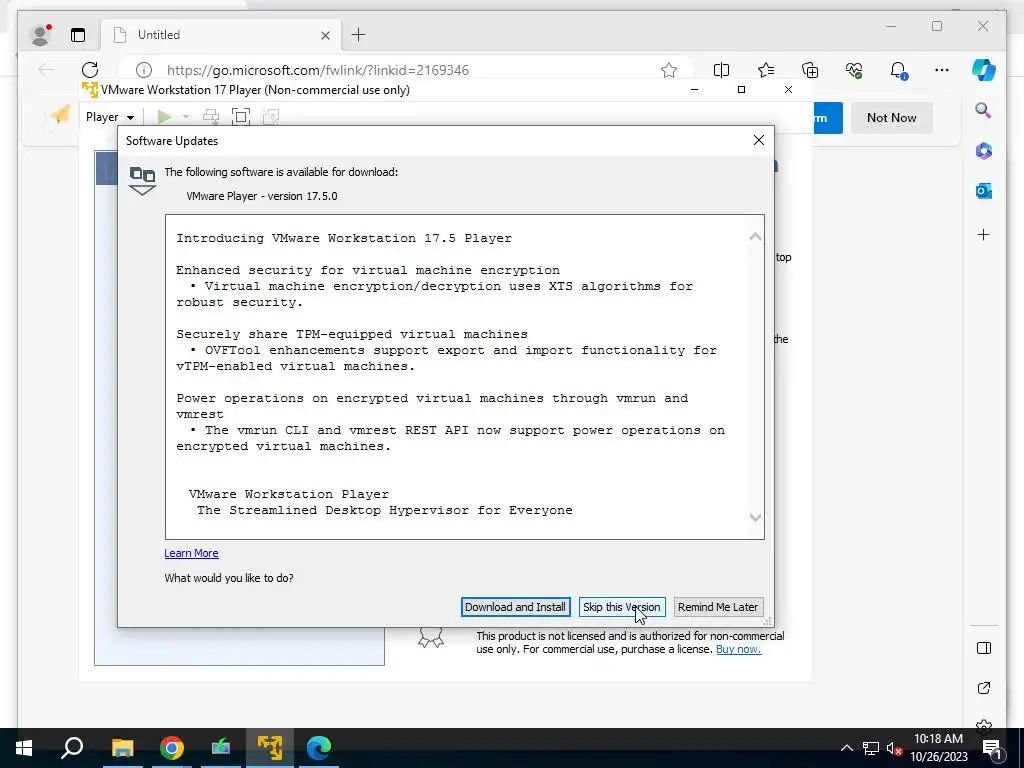Open the Player dropdown menu
Viewport: 1024px width, 768px height.
110,117
